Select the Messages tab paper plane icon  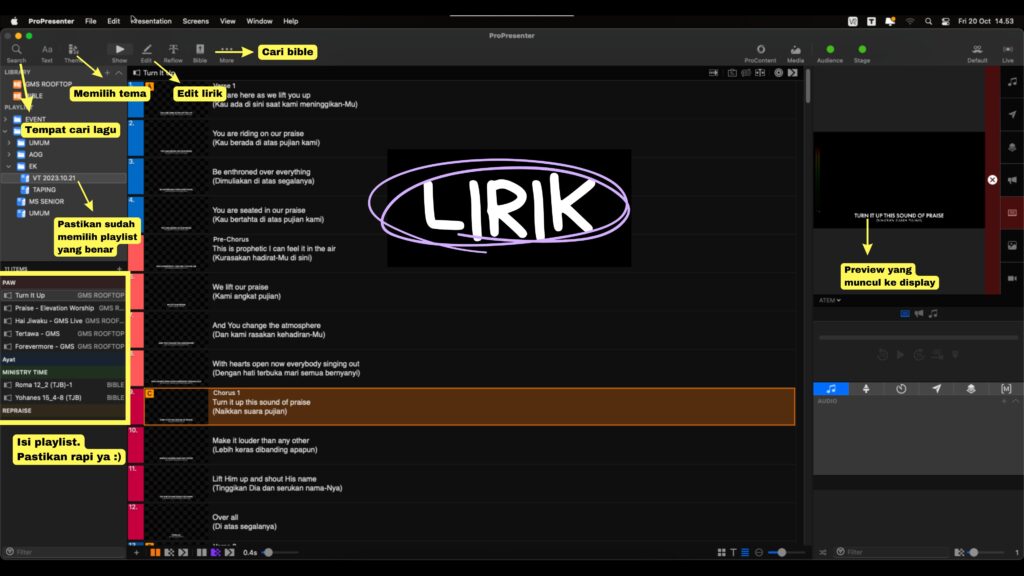click(x=936, y=389)
